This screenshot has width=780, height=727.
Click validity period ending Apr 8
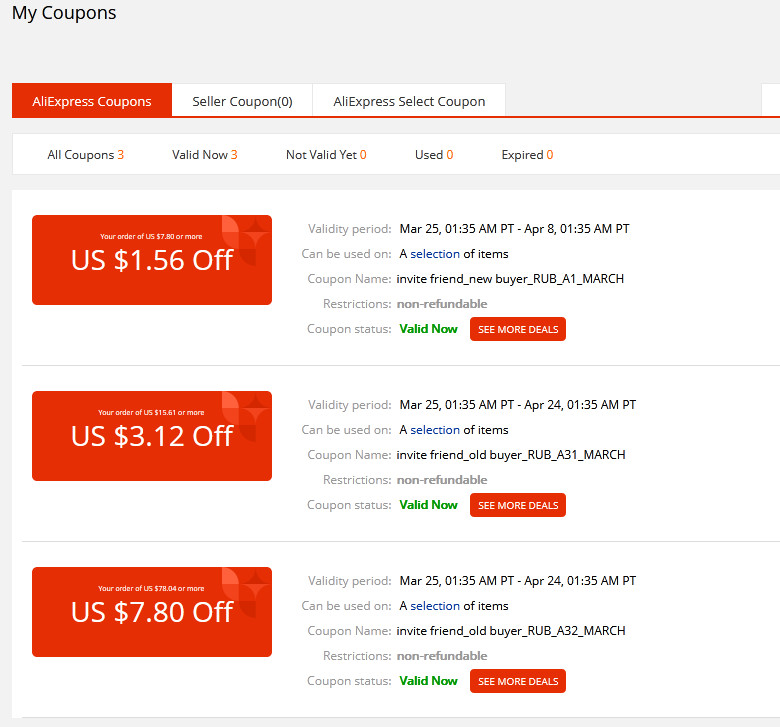514,229
